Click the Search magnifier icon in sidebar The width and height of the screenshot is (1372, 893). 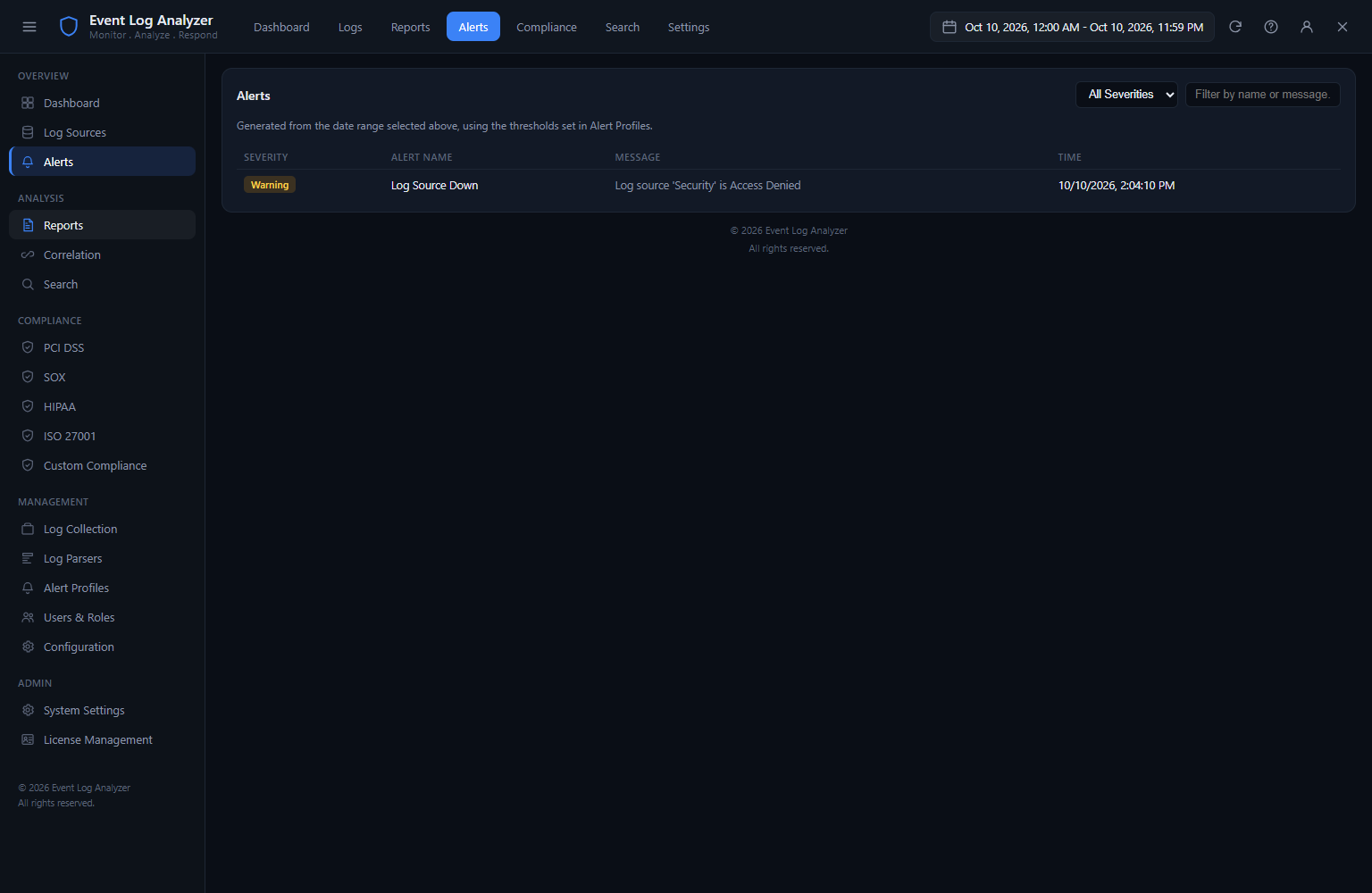(28, 284)
